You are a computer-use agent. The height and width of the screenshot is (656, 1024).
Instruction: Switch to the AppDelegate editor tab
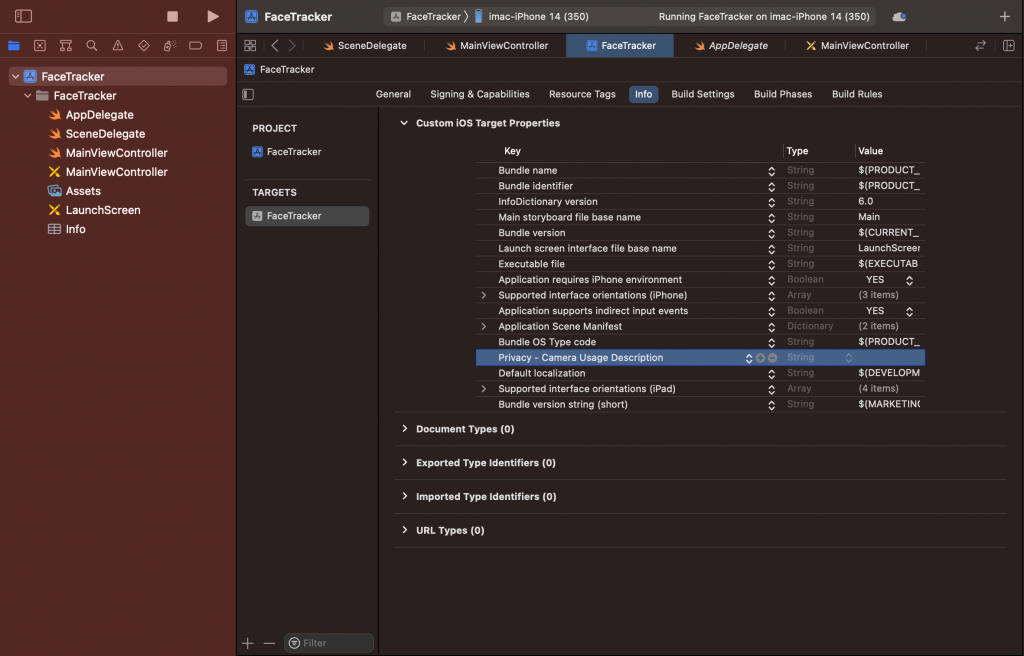point(731,46)
